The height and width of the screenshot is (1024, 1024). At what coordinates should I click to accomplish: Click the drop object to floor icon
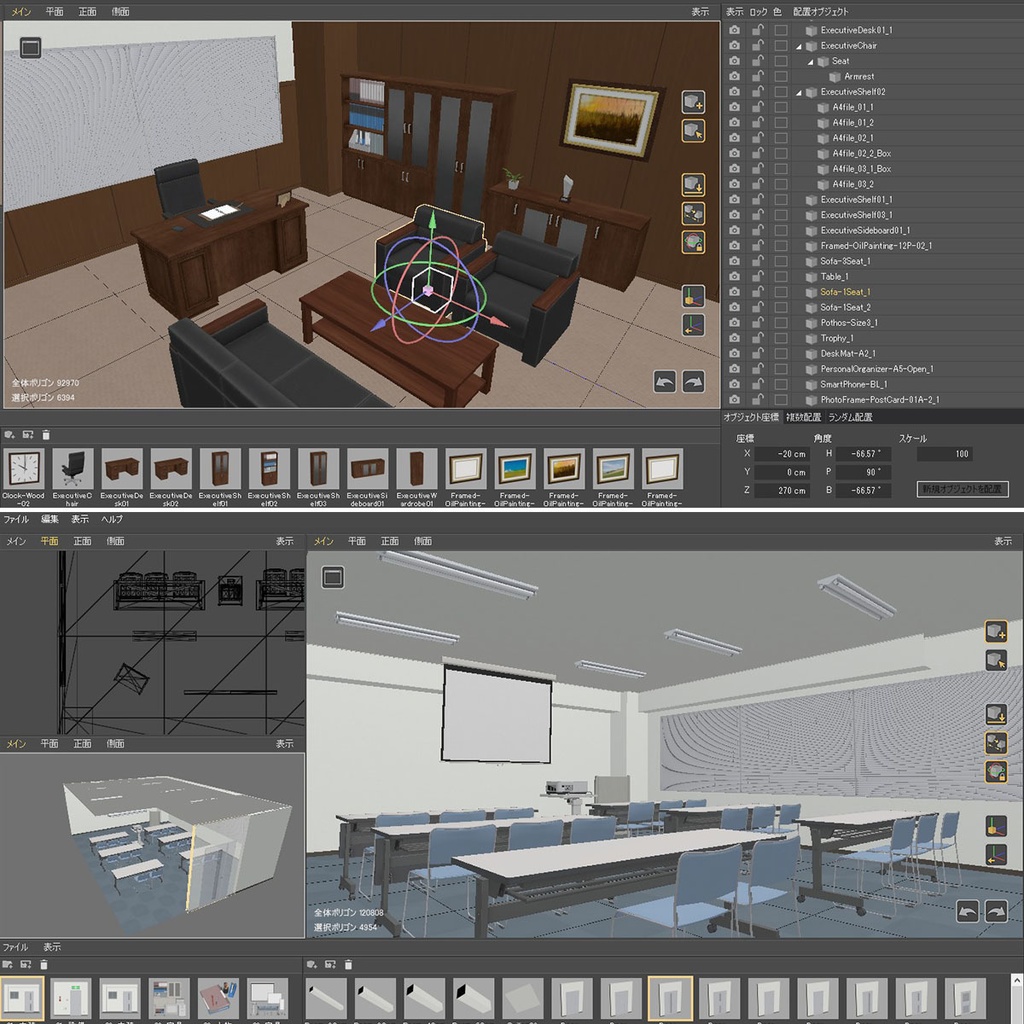point(693,184)
